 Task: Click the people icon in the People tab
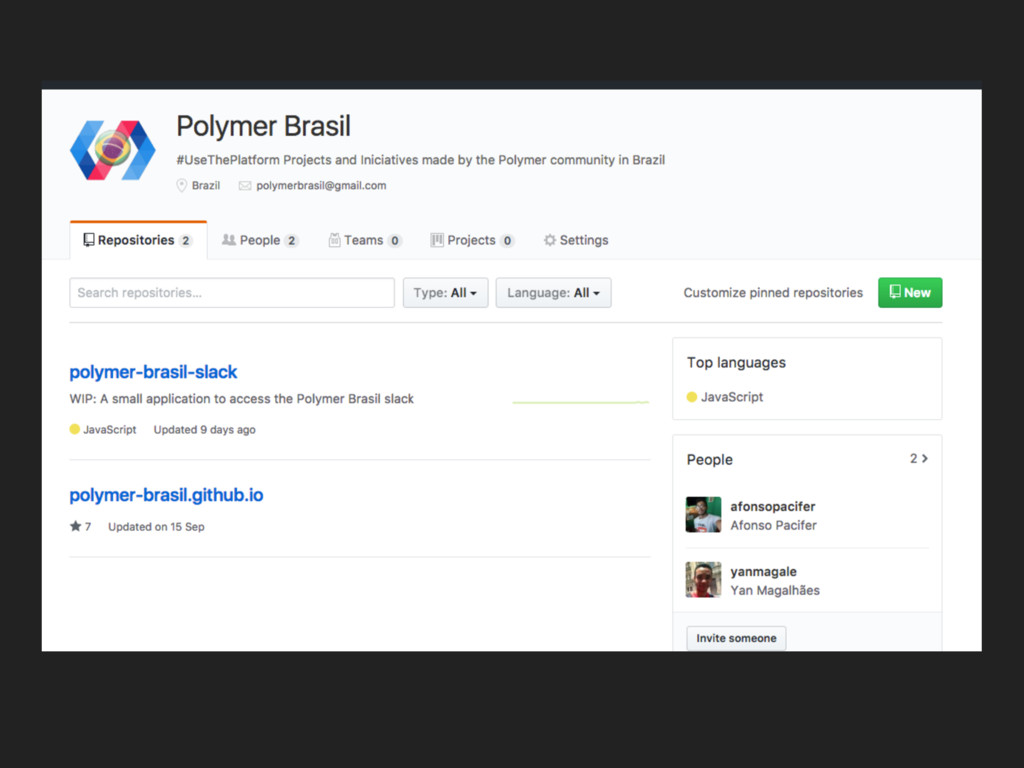(x=229, y=240)
